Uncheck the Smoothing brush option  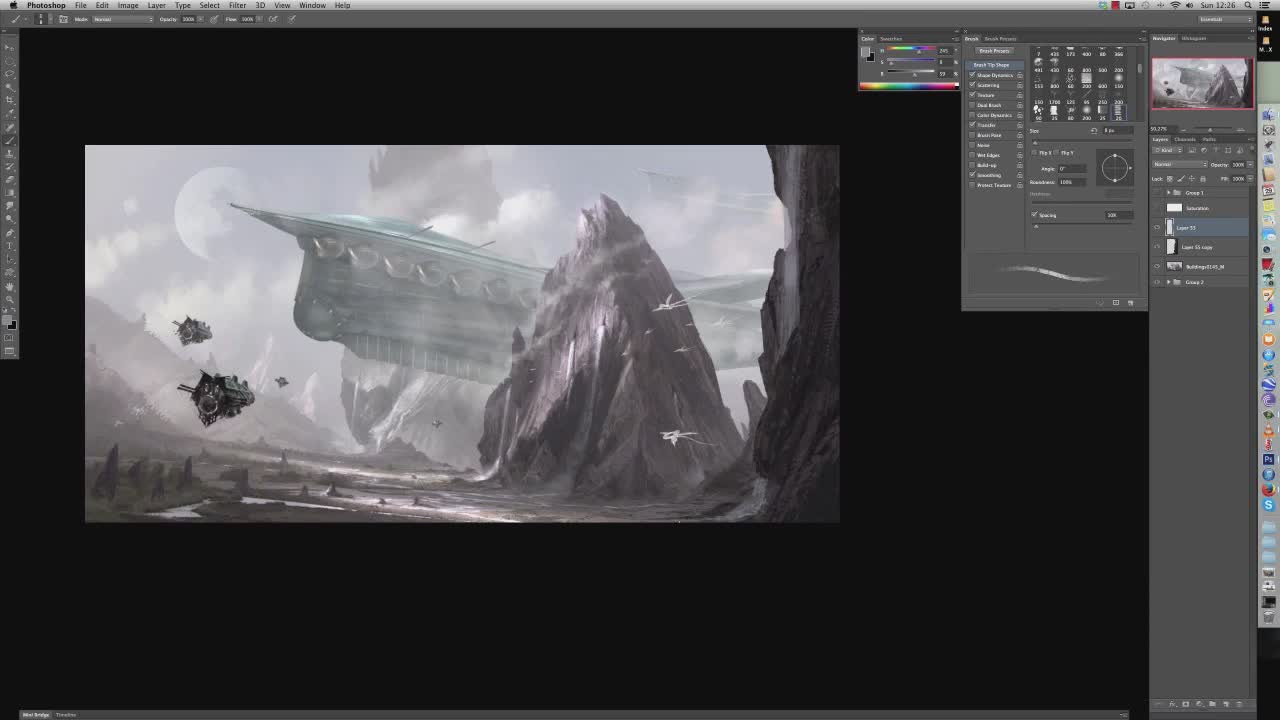[972, 175]
